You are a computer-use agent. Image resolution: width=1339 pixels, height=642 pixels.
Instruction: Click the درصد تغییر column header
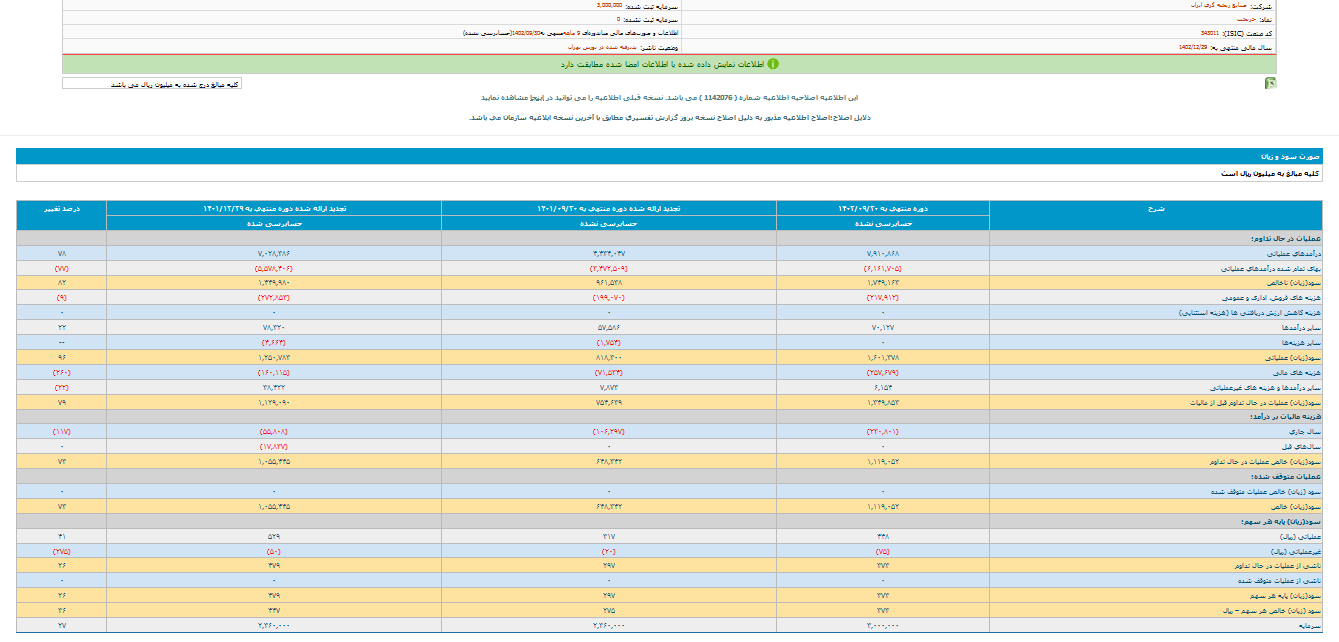point(61,209)
